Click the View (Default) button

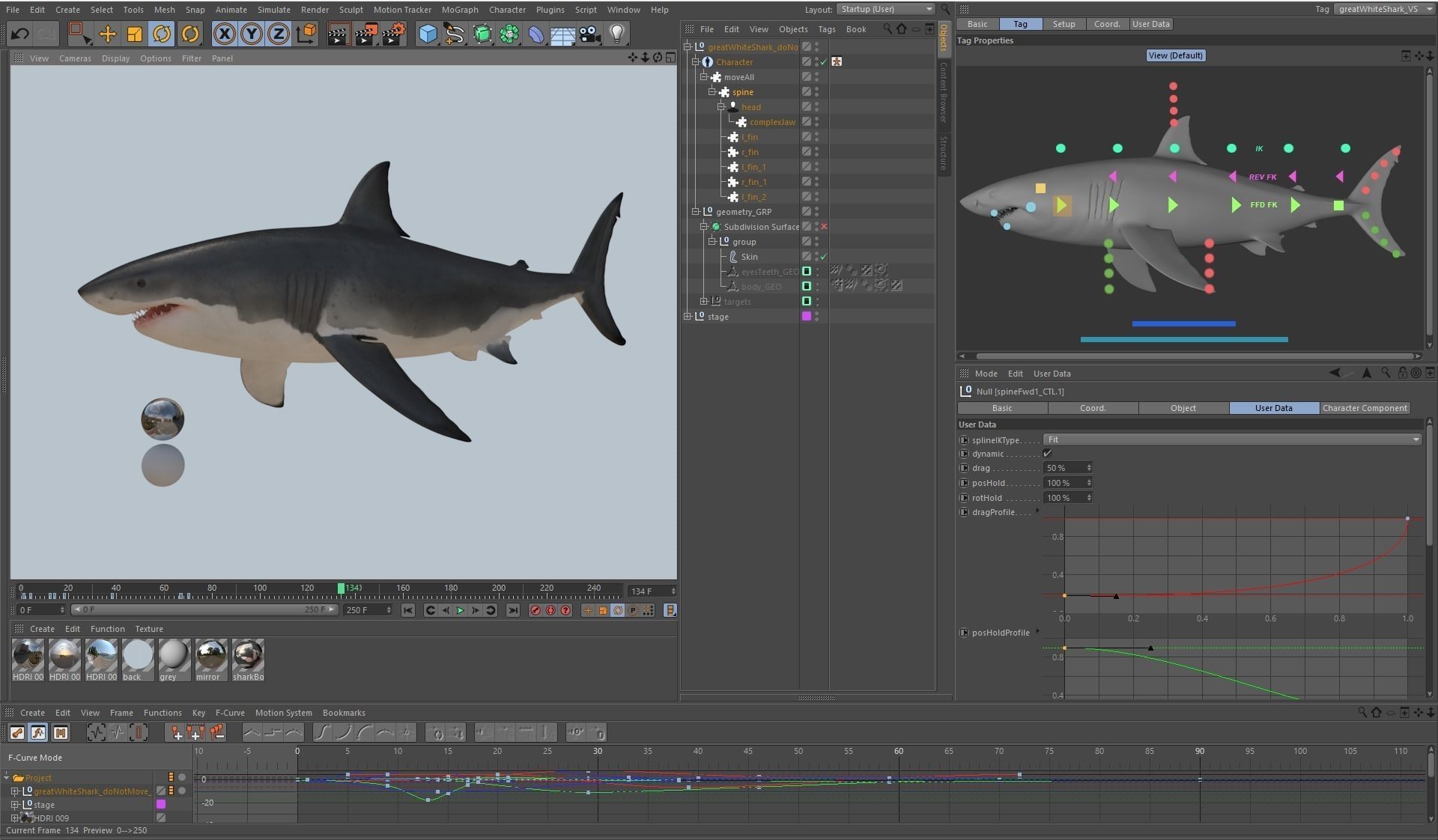click(x=1175, y=55)
